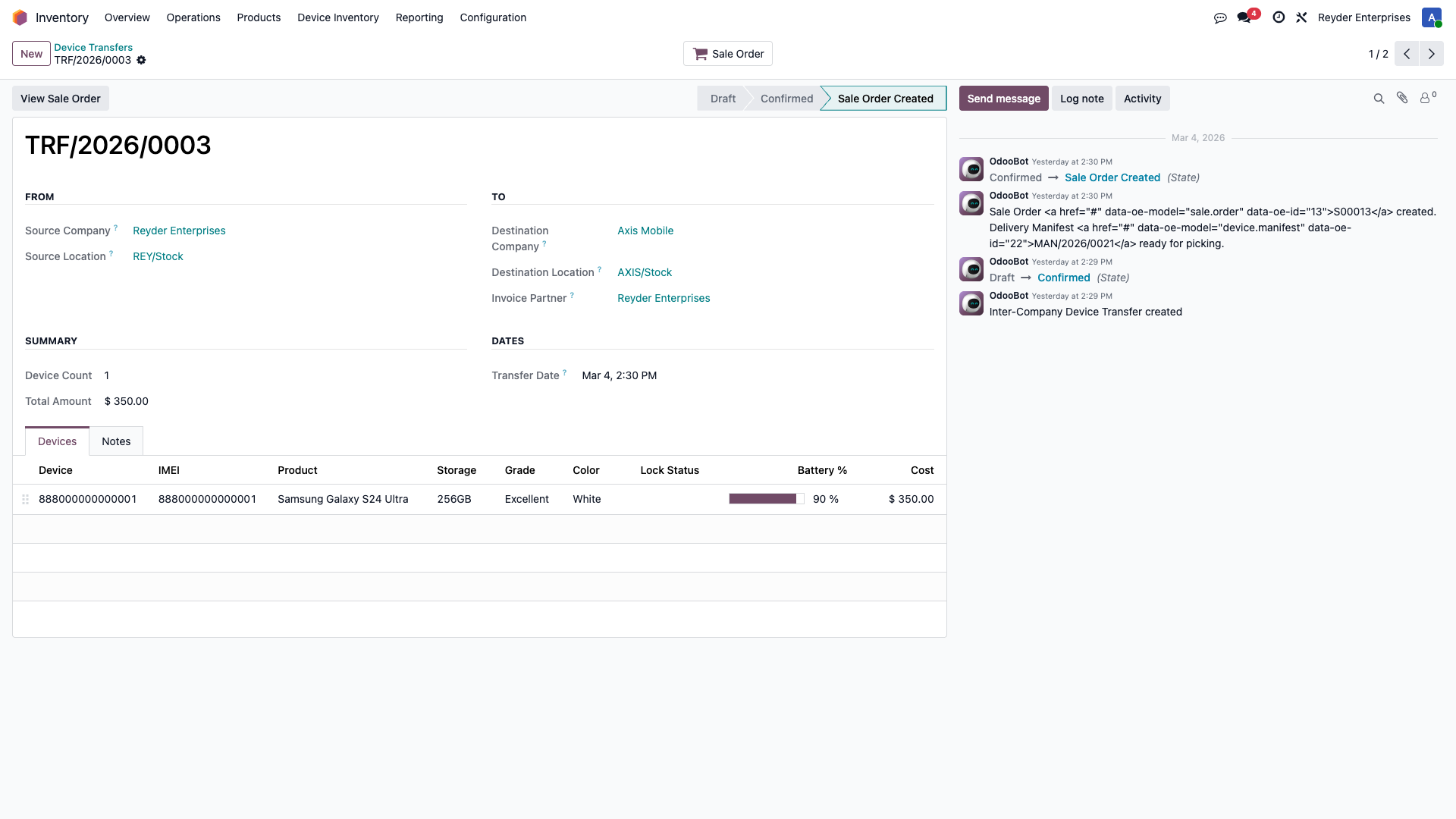This screenshot has height=819, width=1456.
Task: Open the Reyder Enterprises source company link
Action: click(179, 231)
